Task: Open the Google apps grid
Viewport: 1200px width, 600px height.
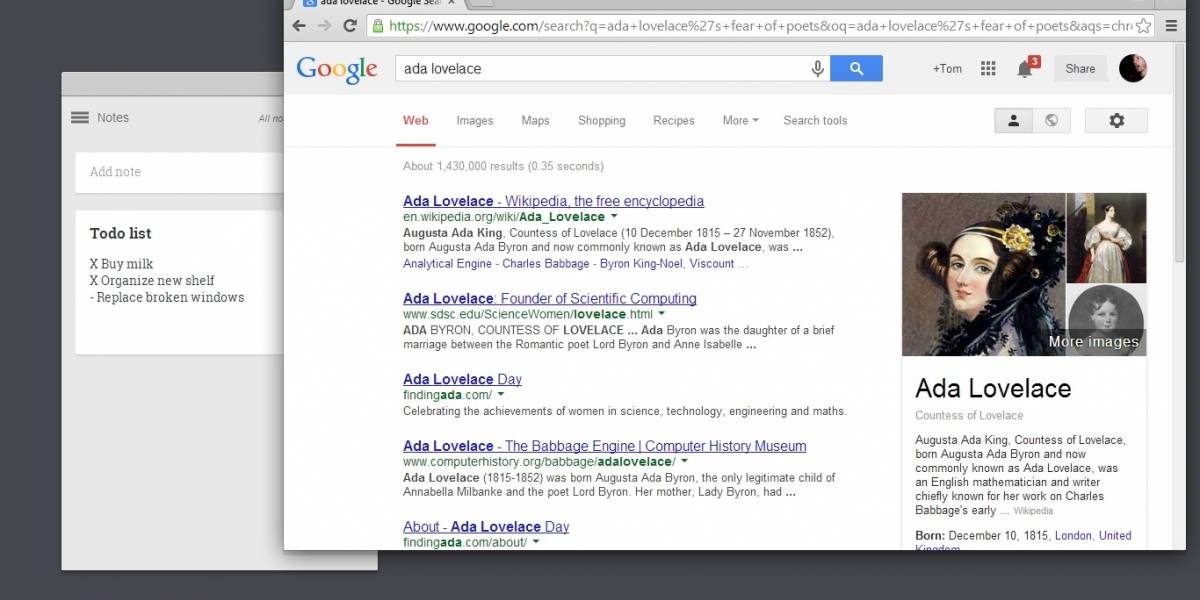Action: [988, 68]
